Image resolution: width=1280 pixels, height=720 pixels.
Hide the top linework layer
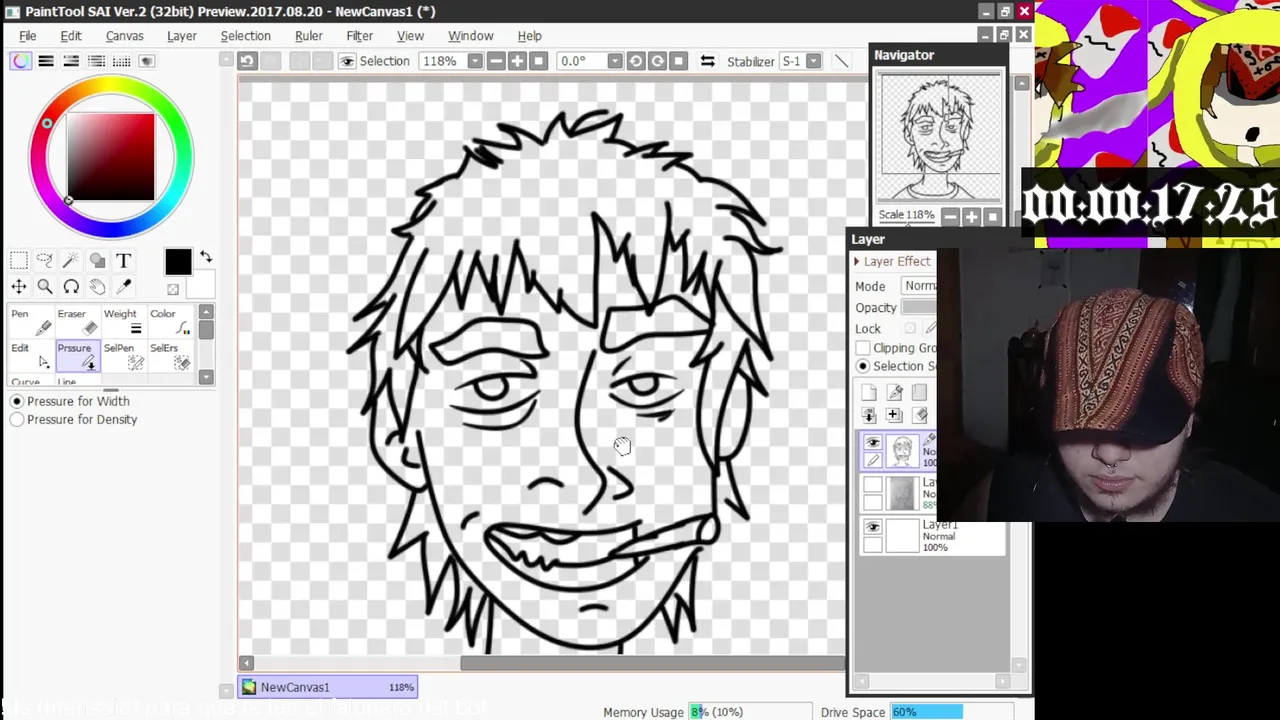pyautogui.click(x=873, y=443)
